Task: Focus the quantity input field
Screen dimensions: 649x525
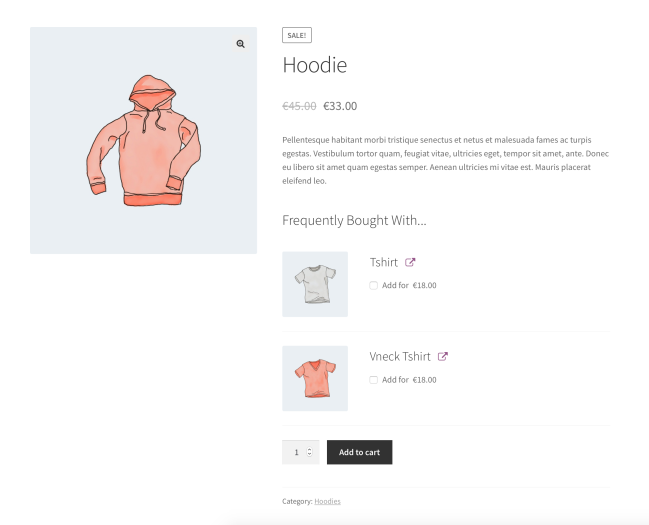Action: (x=296, y=452)
